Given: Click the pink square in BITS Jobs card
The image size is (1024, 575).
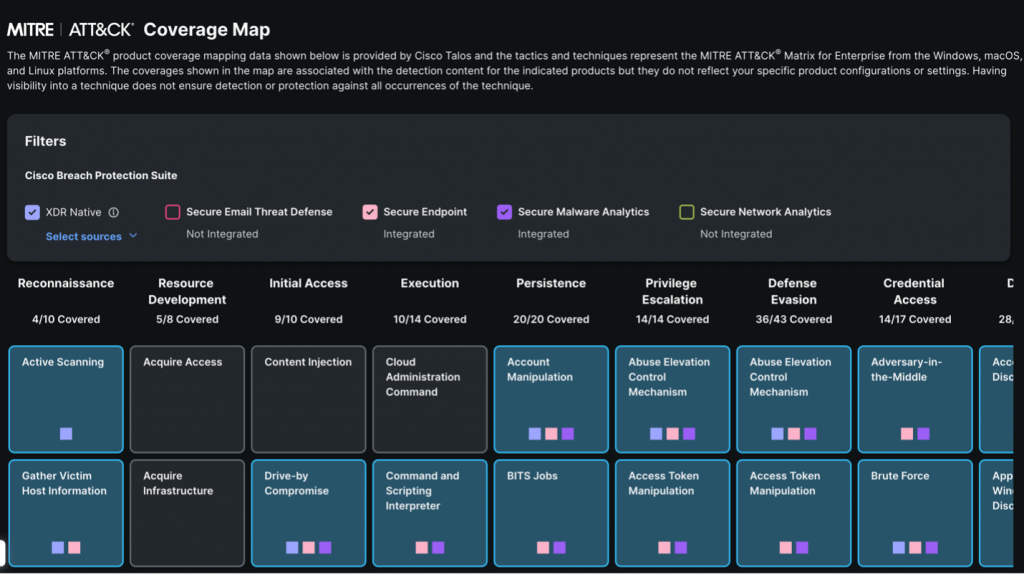Looking at the screenshot, I should [x=543, y=548].
